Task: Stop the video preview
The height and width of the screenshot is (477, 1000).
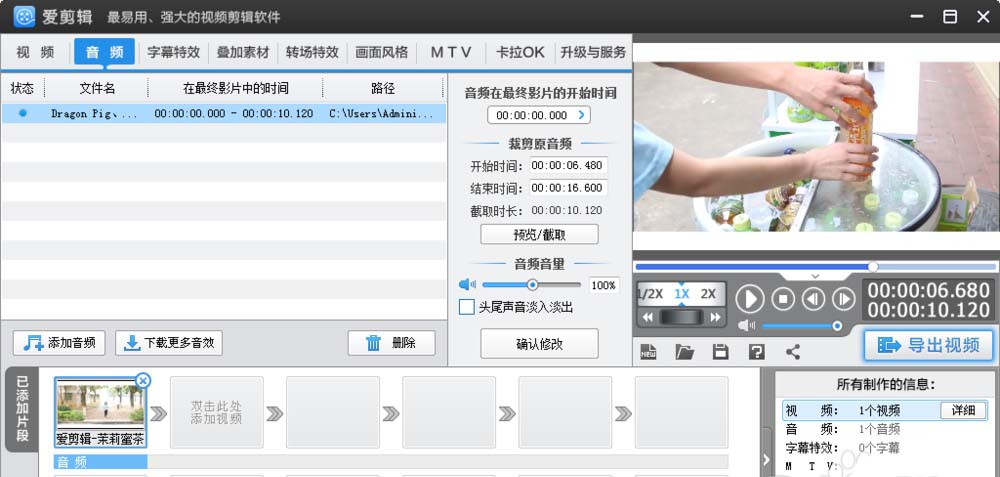Action: pyautogui.click(x=783, y=298)
